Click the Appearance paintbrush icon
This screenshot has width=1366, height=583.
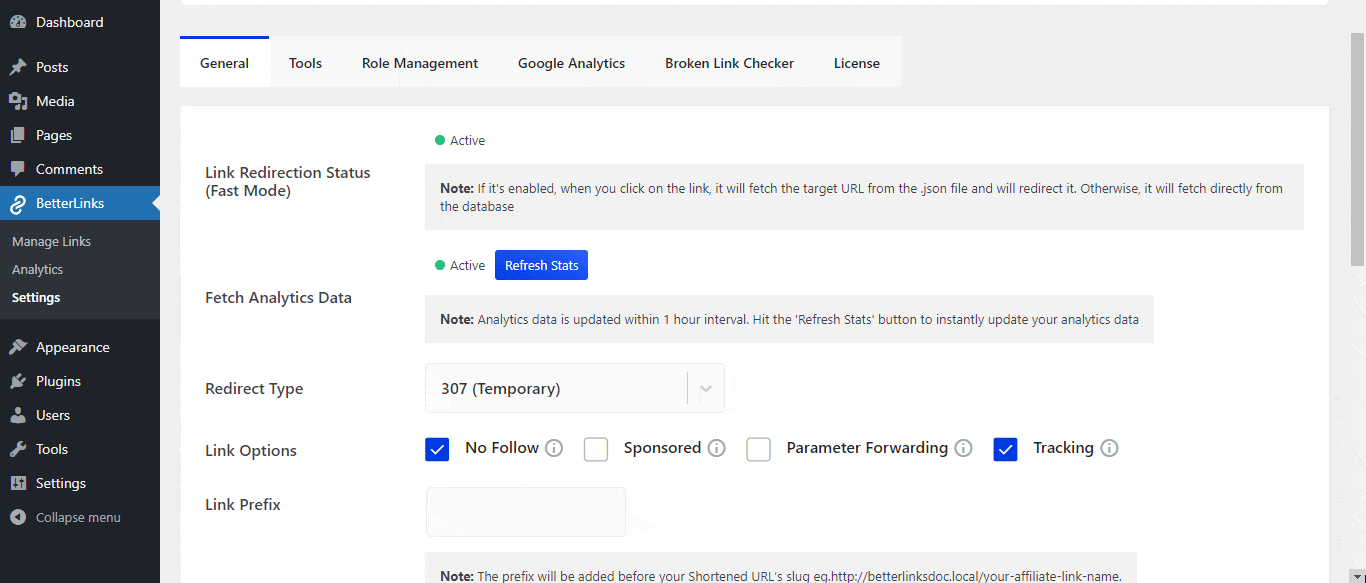[x=18, y=347]
